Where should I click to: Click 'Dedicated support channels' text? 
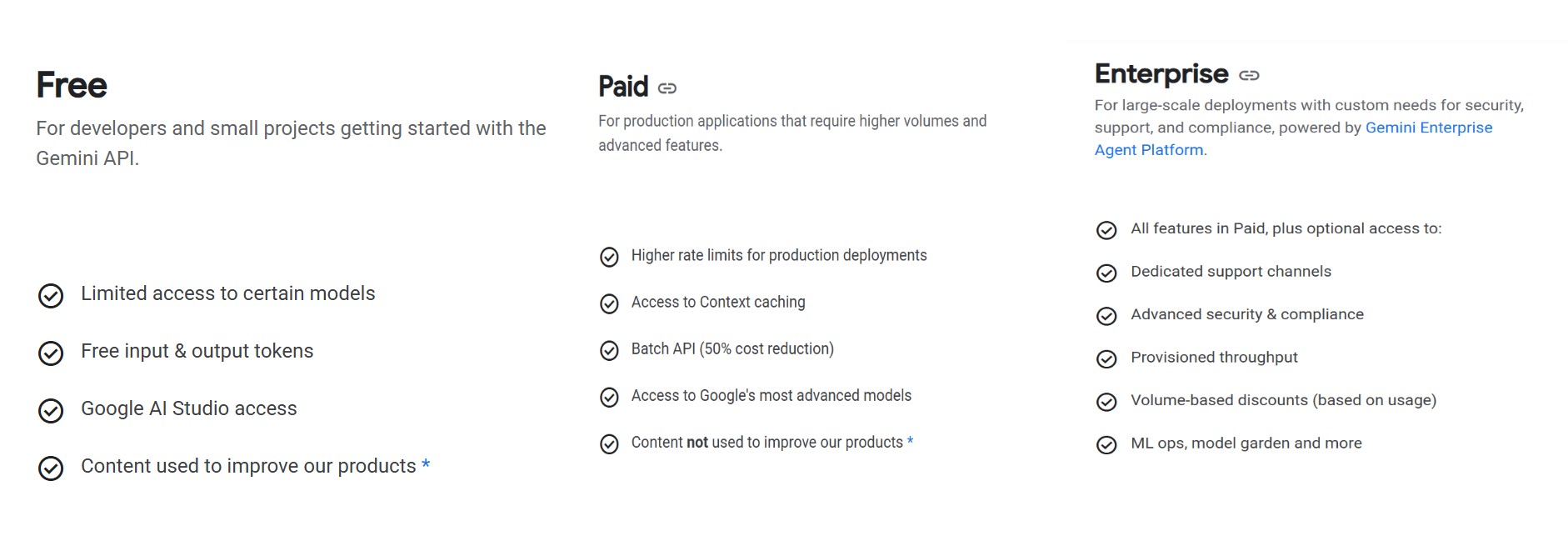click(1231, 272)
